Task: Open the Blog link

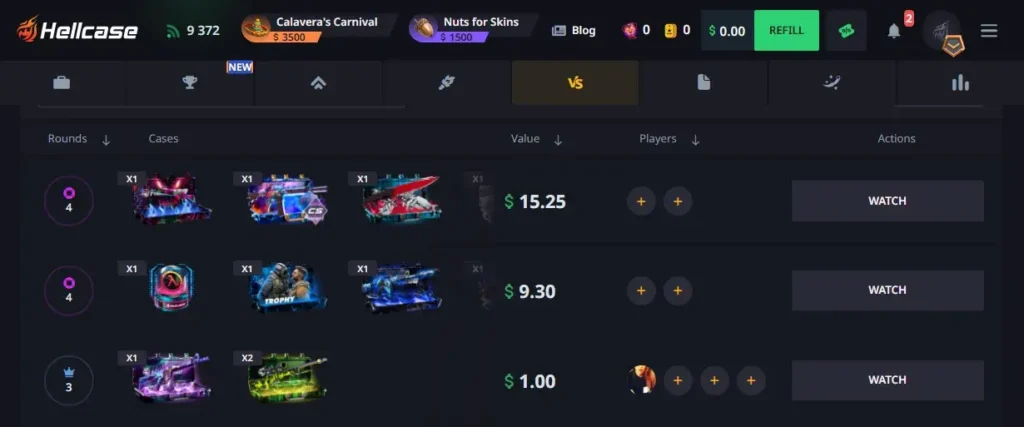Action: pyautogui.click(x=573, y=31)
